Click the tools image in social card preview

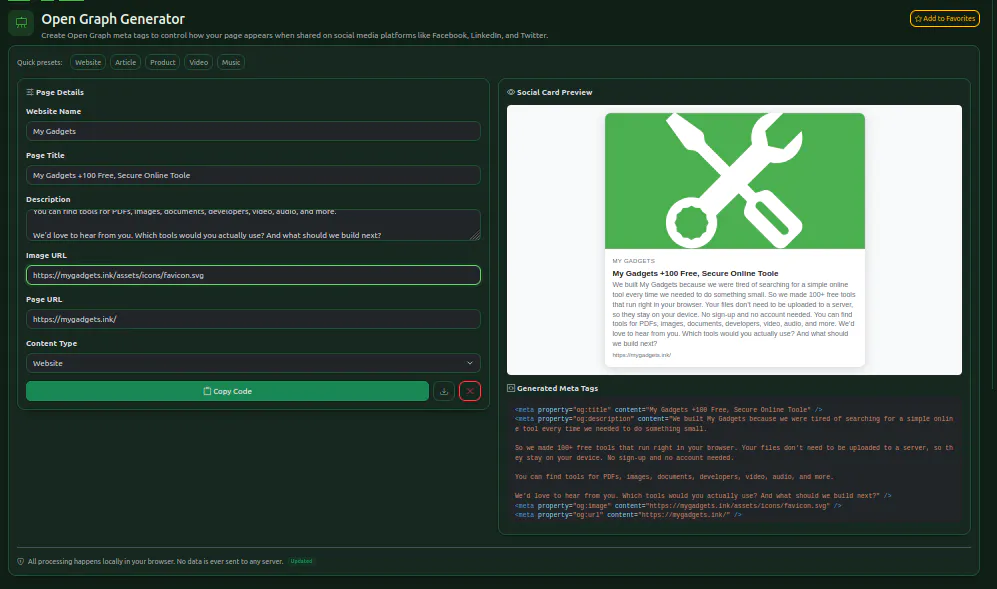click(x=734, y=181)
